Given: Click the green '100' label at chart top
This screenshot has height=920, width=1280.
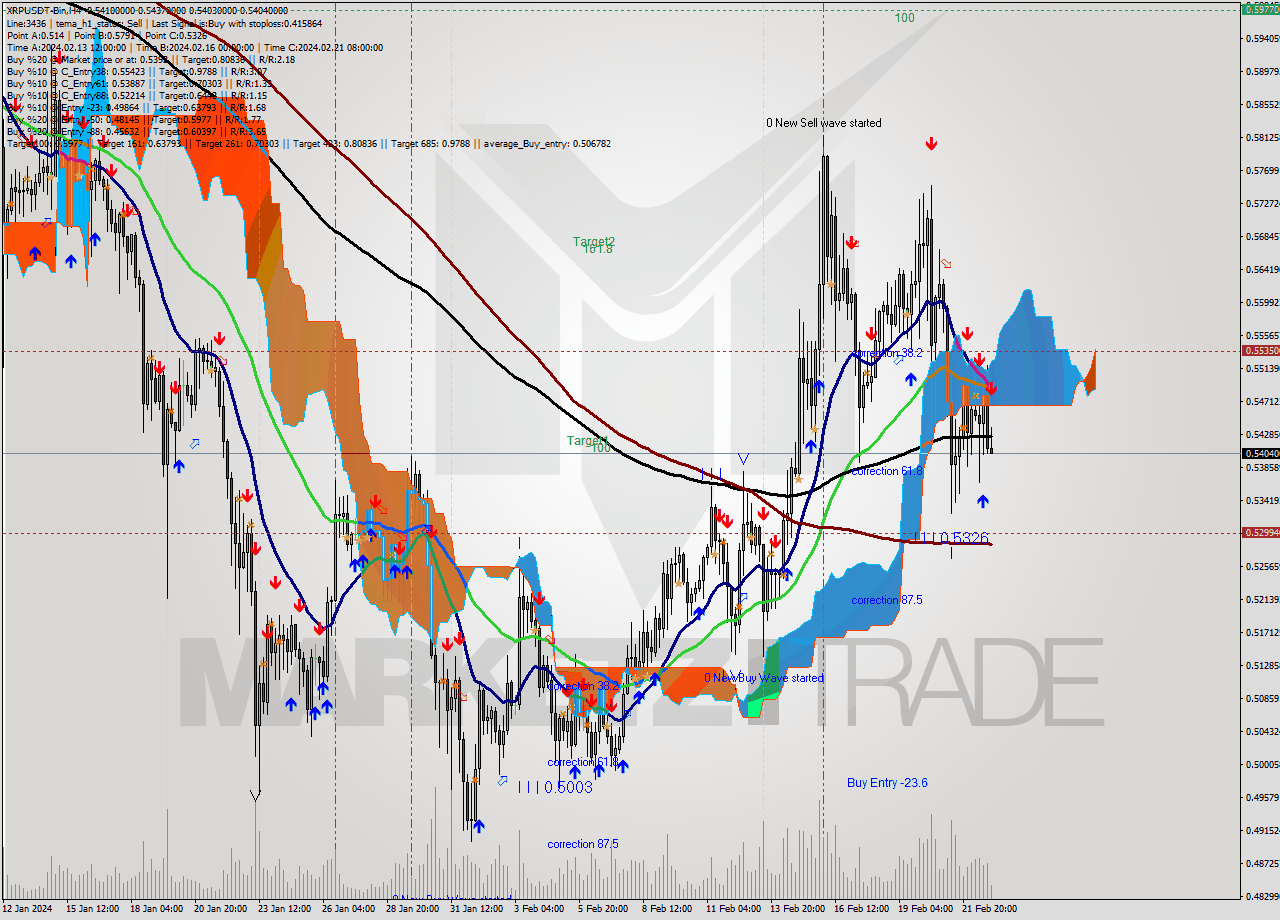Looking at the screenshot, I should [x=904, y=18].
